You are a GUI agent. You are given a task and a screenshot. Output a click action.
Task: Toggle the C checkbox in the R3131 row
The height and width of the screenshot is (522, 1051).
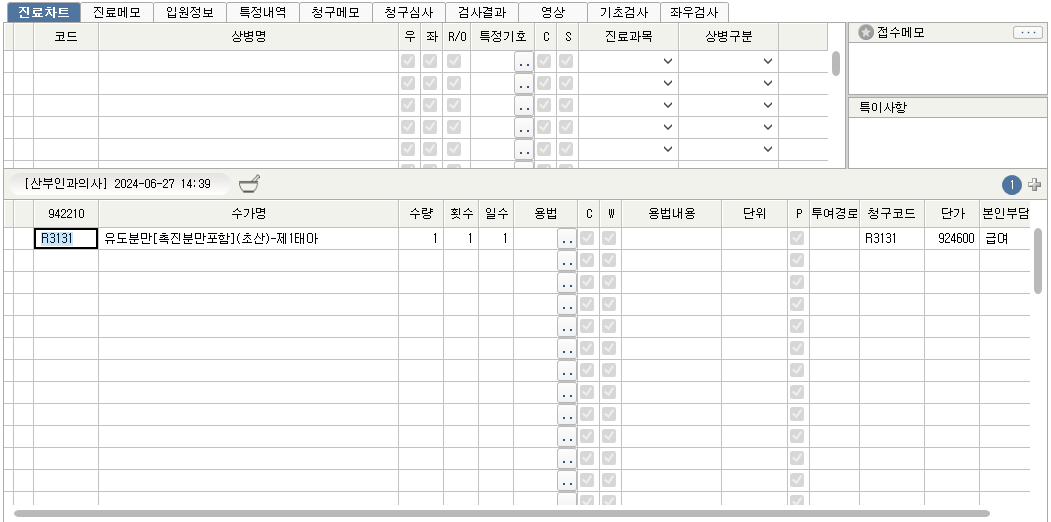click(587, 239)
